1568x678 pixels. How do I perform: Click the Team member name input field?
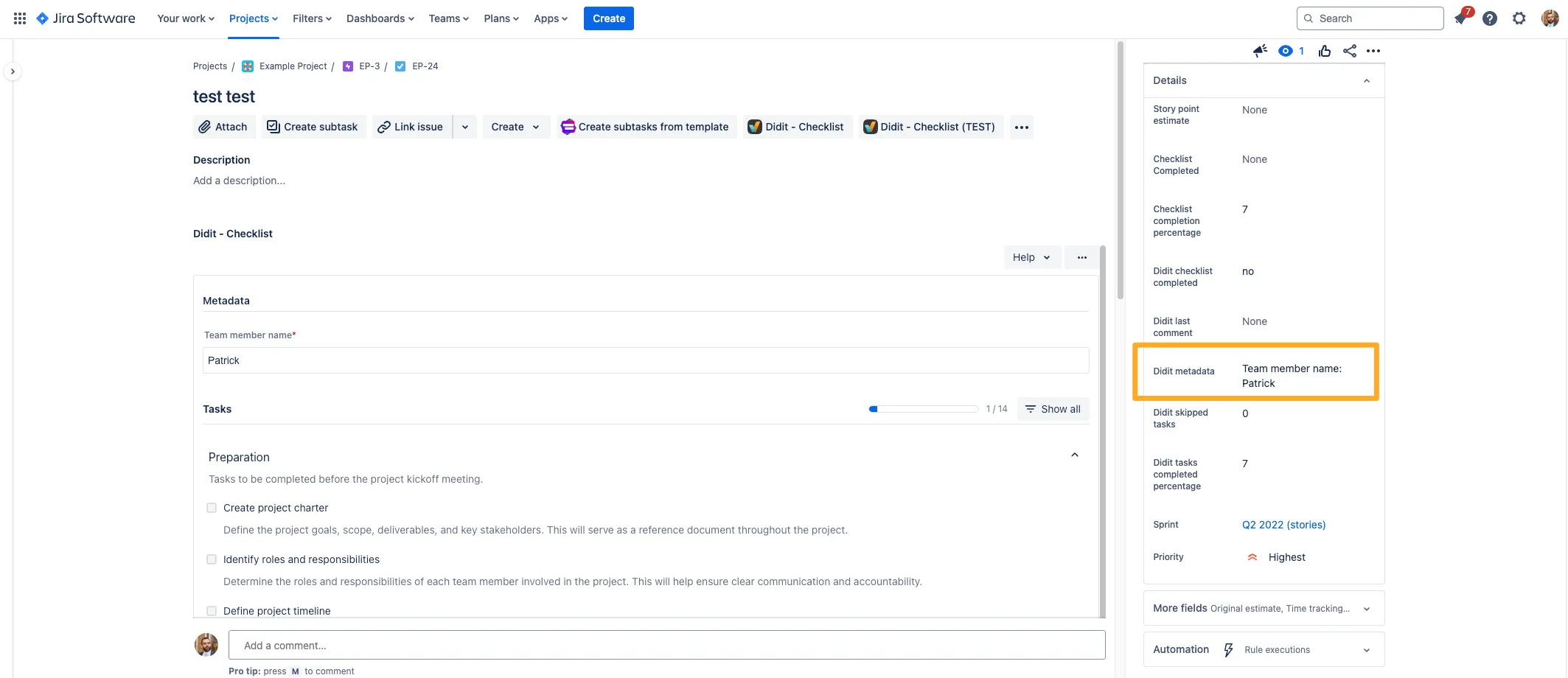[646, 360]
